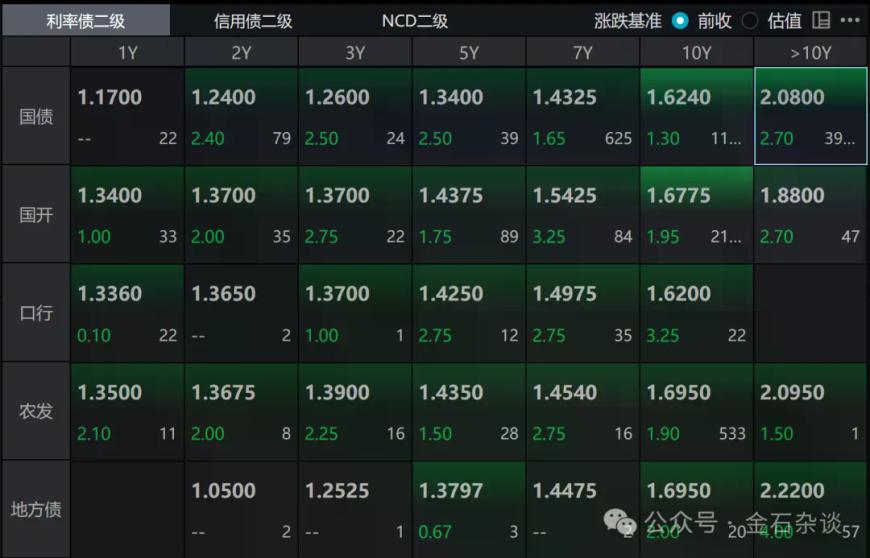Click the 7Y column header
Image resolution: width=870 pixels, height=558 pixels.
tap(583, 53)
